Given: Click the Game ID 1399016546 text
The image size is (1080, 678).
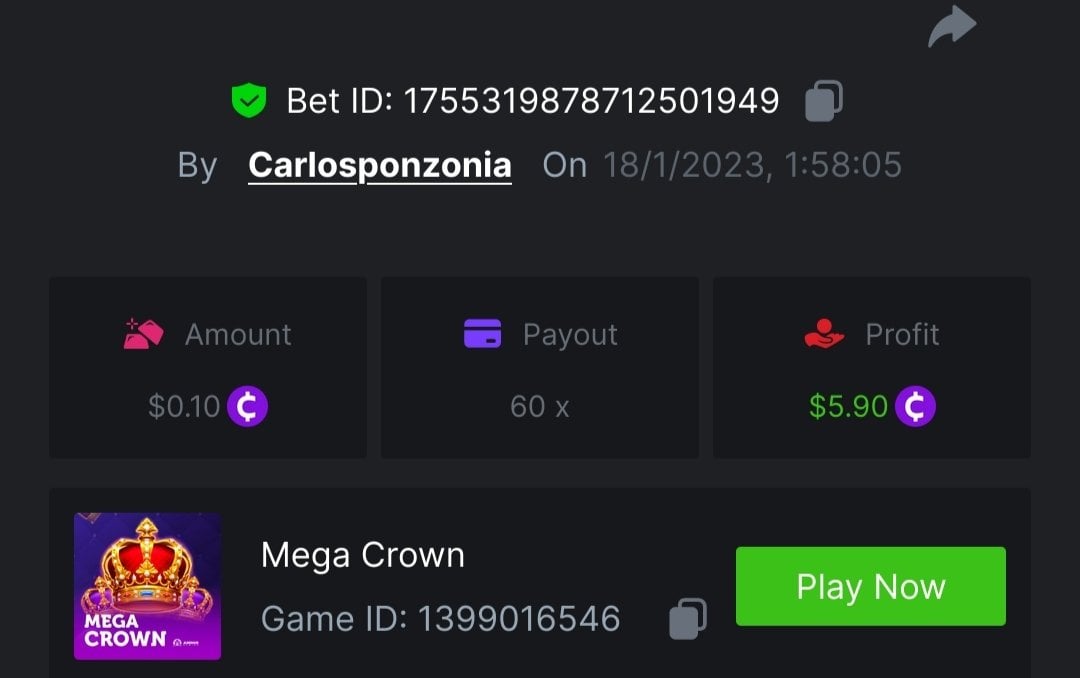Looking at the screenshot, I should click(x=440, y=619).
